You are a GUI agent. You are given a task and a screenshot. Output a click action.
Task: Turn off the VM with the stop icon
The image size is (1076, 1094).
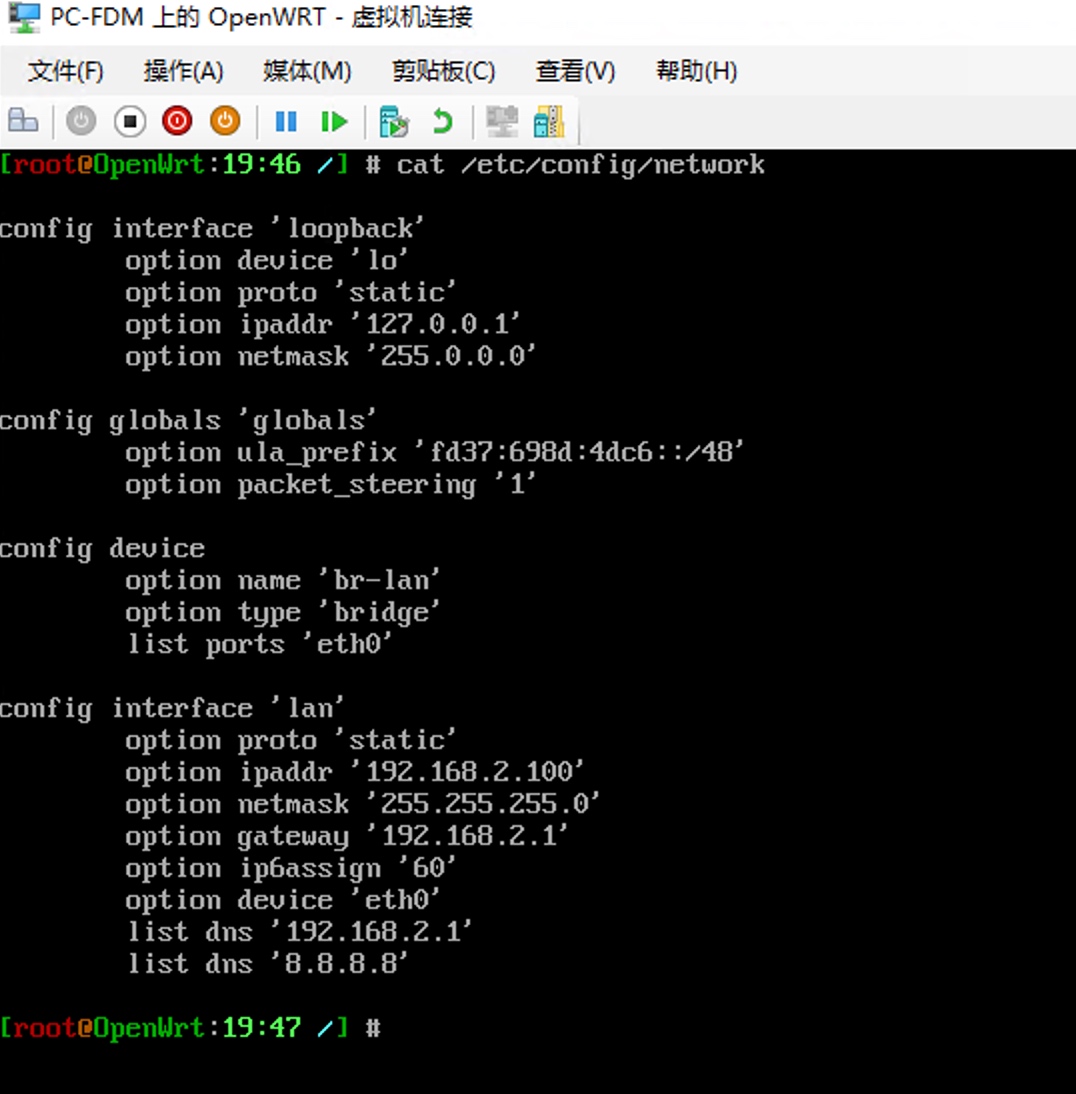click(129, 122)
